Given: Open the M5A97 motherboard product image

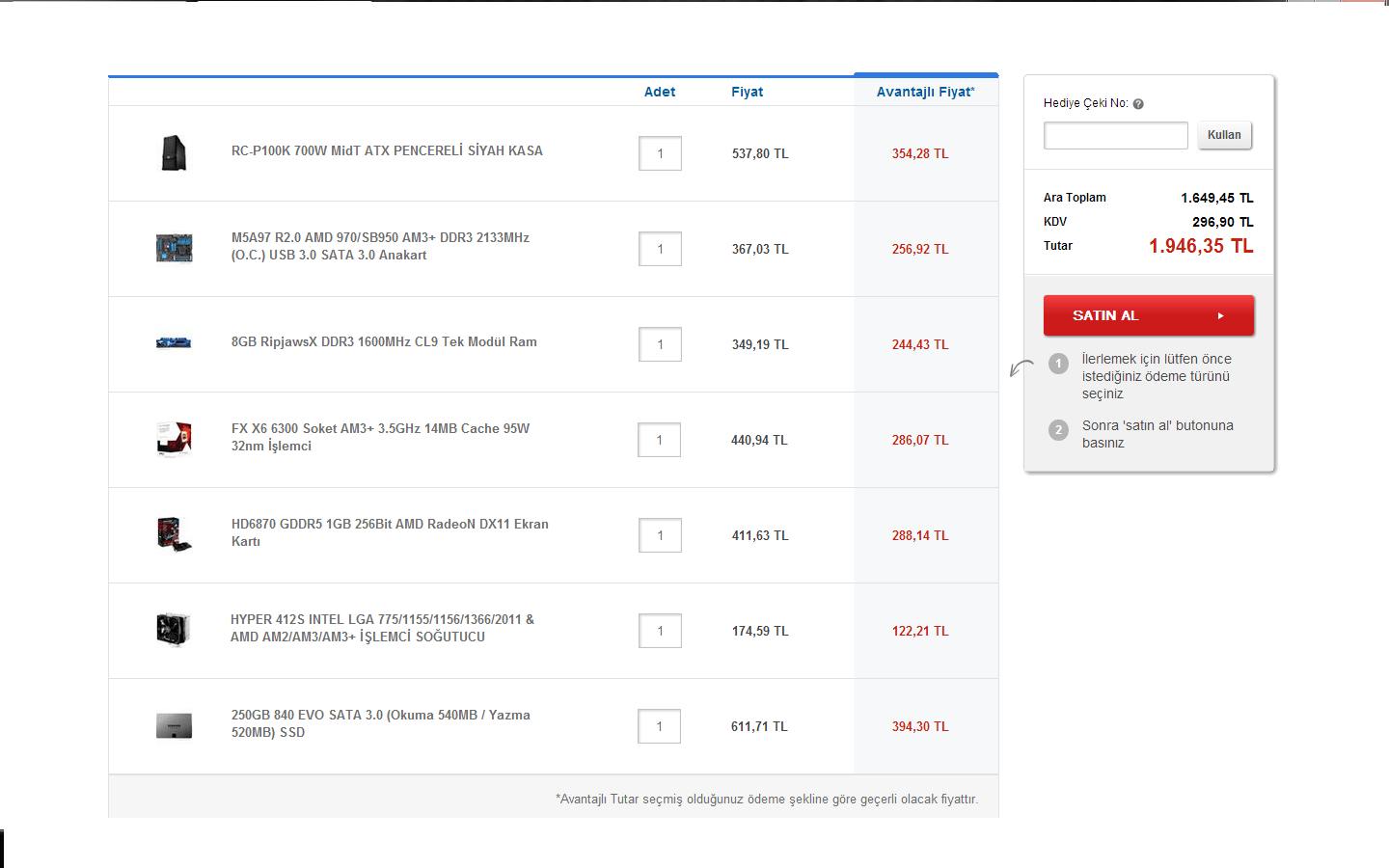Looking at the screenshot, I should 174,249.
